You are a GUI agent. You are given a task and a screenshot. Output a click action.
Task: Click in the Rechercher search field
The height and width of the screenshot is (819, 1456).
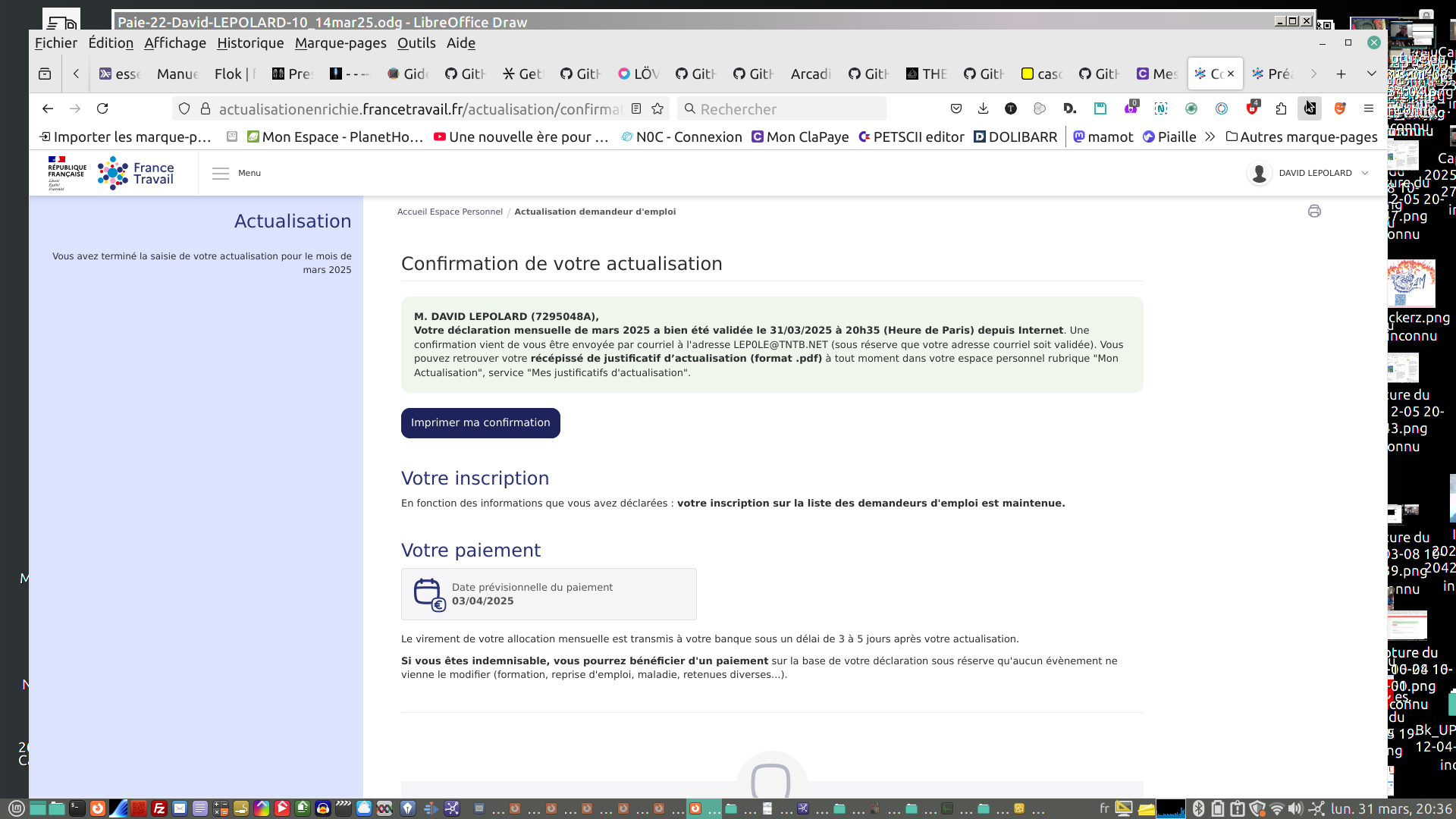pyautogui.click(x=785, y=108)
